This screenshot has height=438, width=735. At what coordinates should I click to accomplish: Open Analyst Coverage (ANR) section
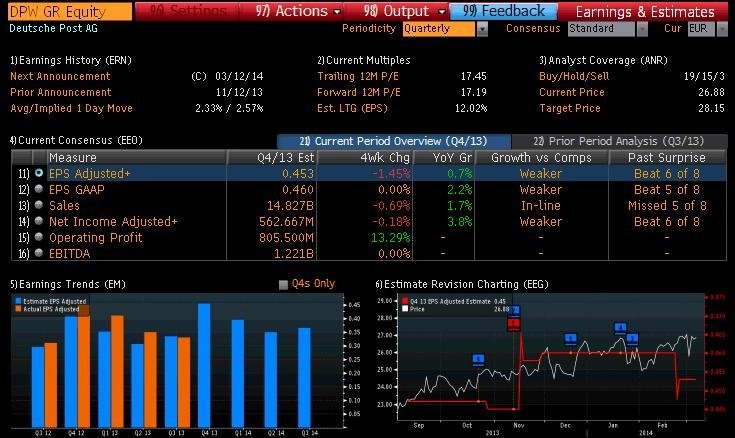click(603, 60)
